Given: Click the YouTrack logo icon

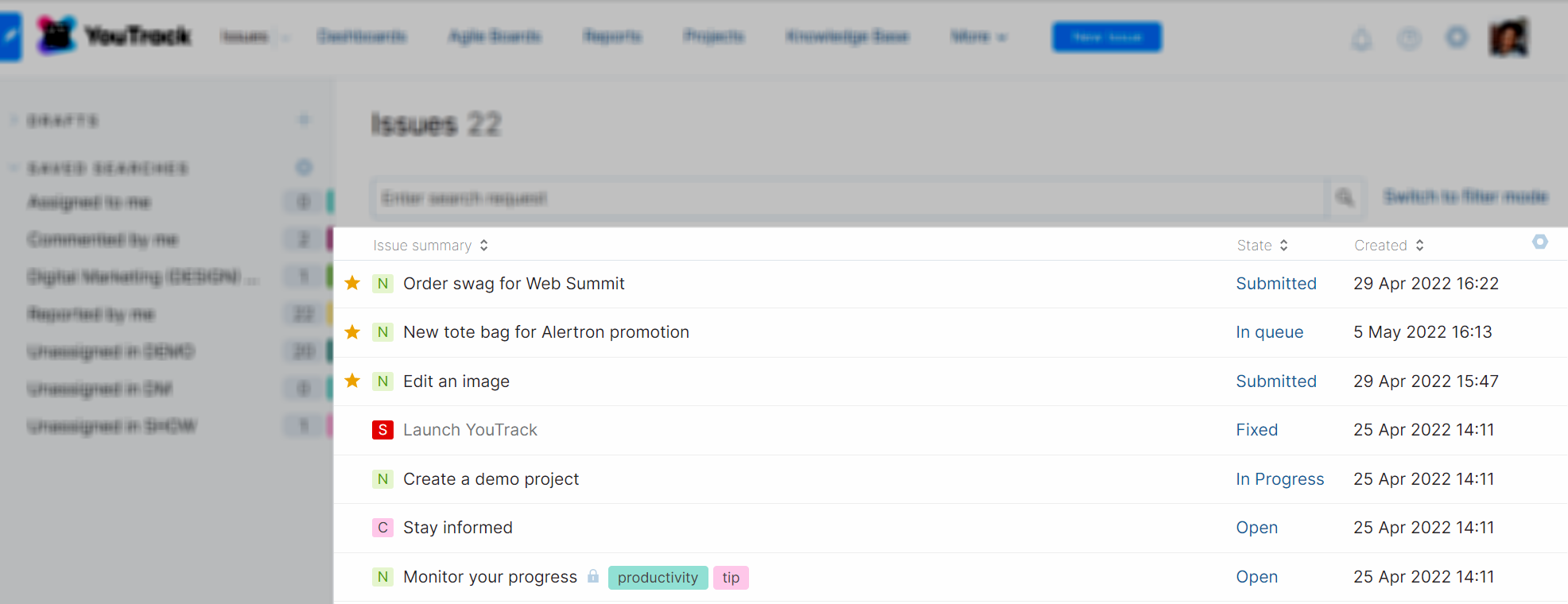Looking at the screenshot, I should (57, 36).
